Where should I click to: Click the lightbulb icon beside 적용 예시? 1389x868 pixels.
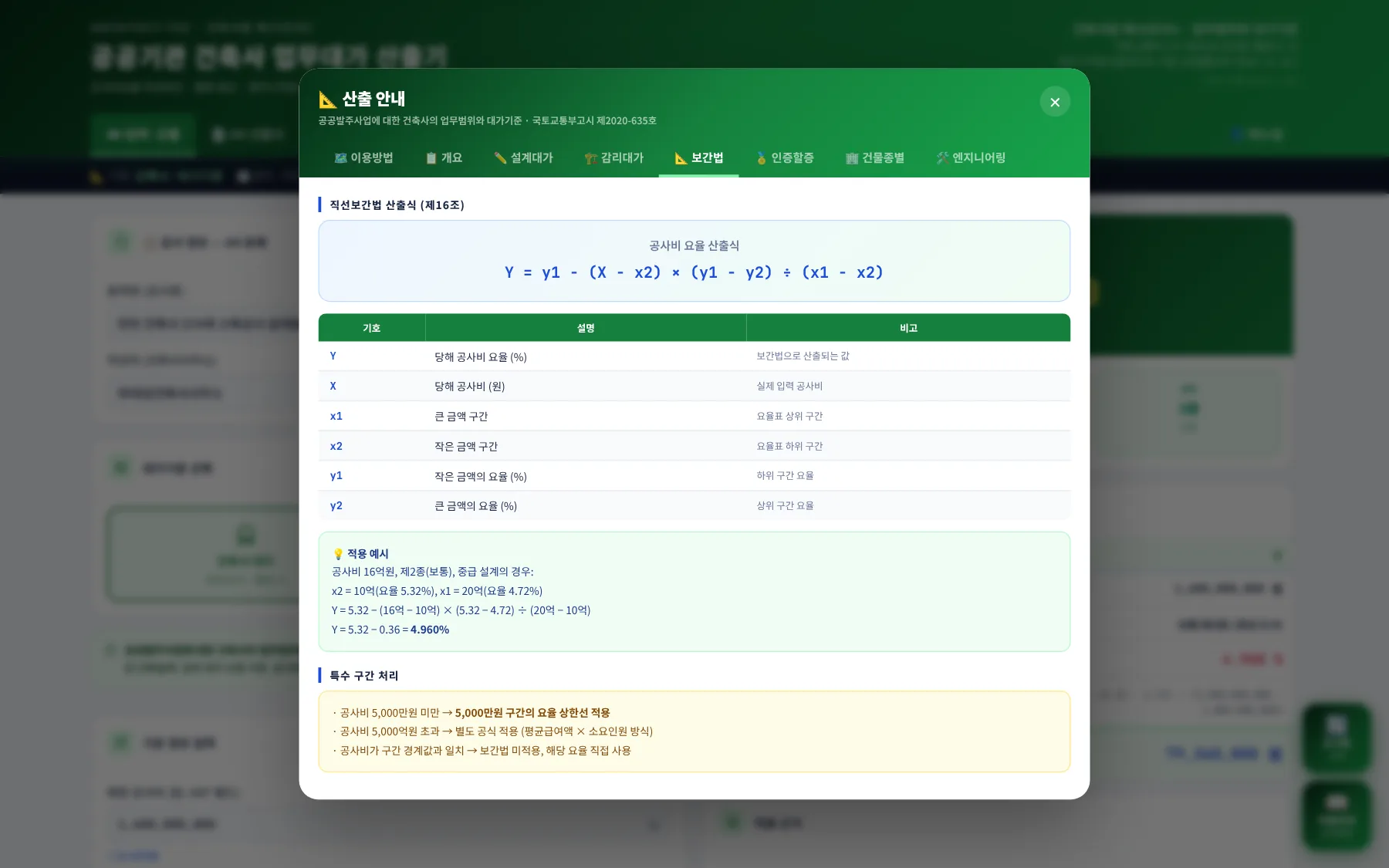[338, 554]
